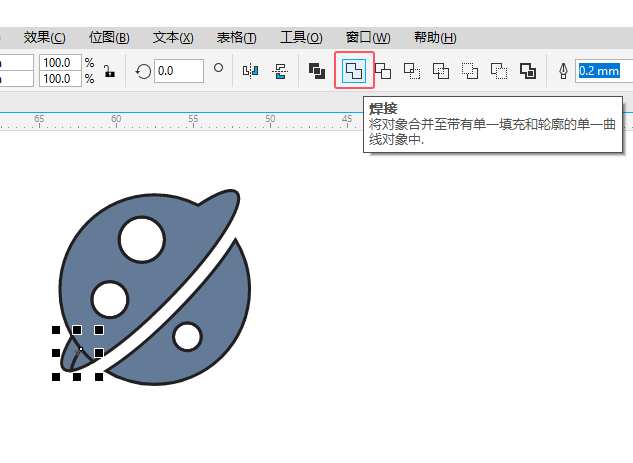Click the medium white circle on planet

110,300
